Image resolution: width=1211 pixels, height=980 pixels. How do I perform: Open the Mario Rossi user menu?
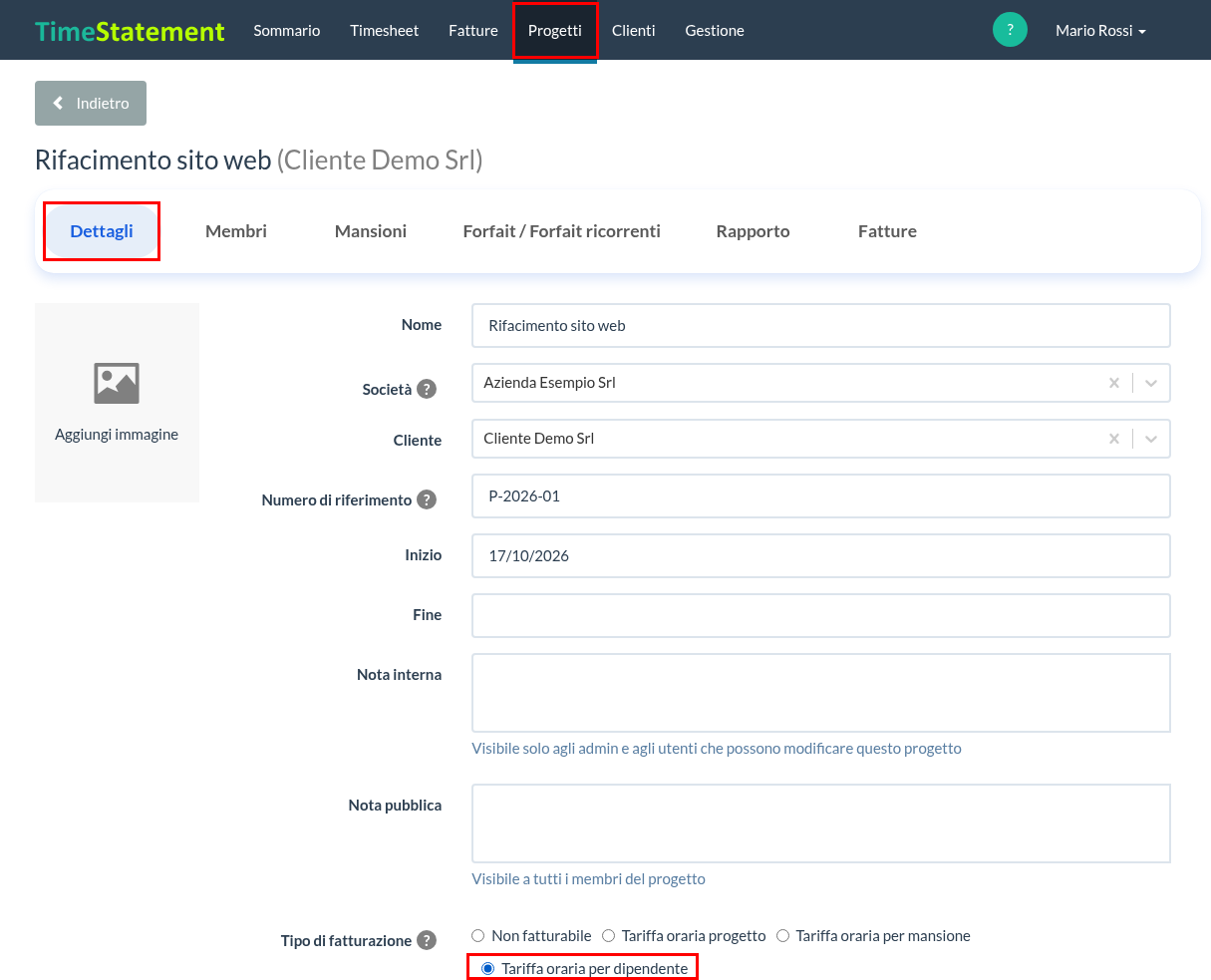1100,31
